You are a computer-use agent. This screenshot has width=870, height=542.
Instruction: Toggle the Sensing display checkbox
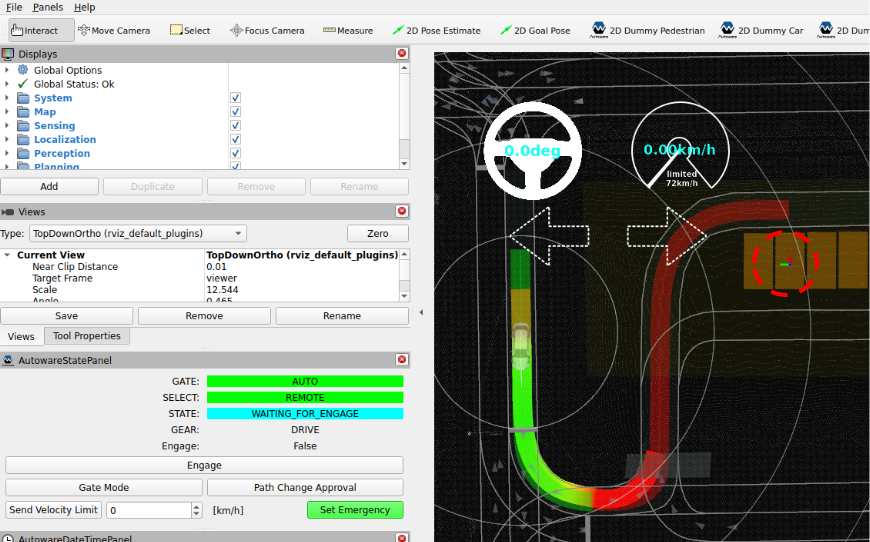coord(235,126)
